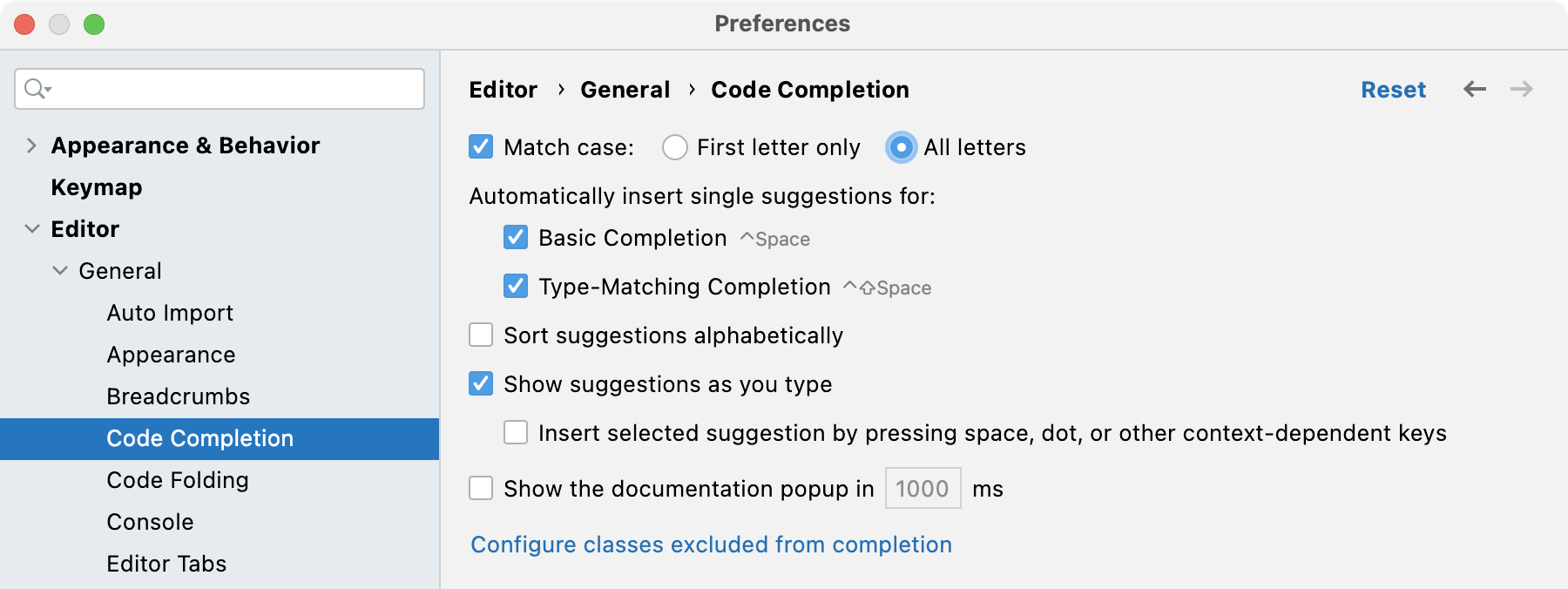Click the settings search field

coord(220,89)
